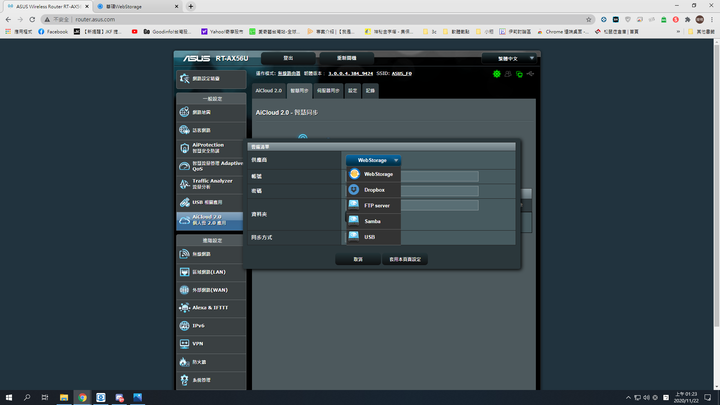Click the user status icon in the header
Screen dimensions: 720x405
coord(508,73)
